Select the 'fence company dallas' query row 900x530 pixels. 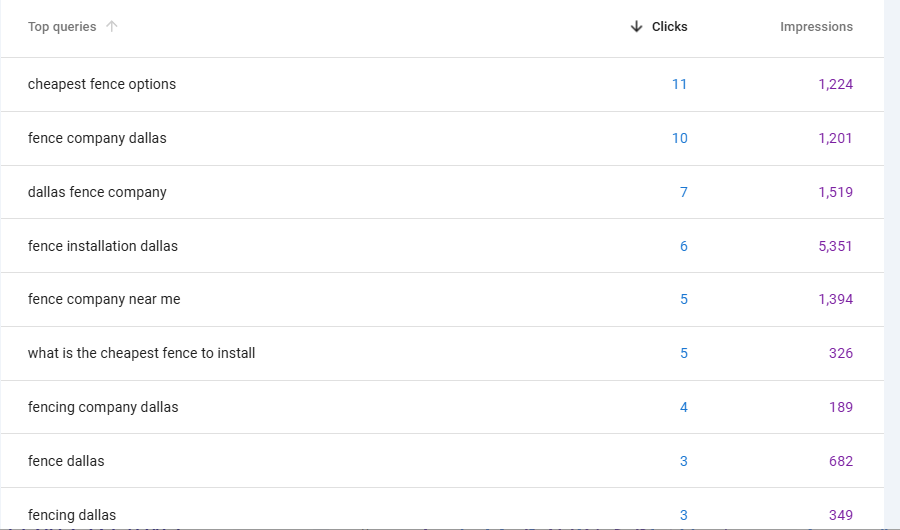(x=97, y=138)
